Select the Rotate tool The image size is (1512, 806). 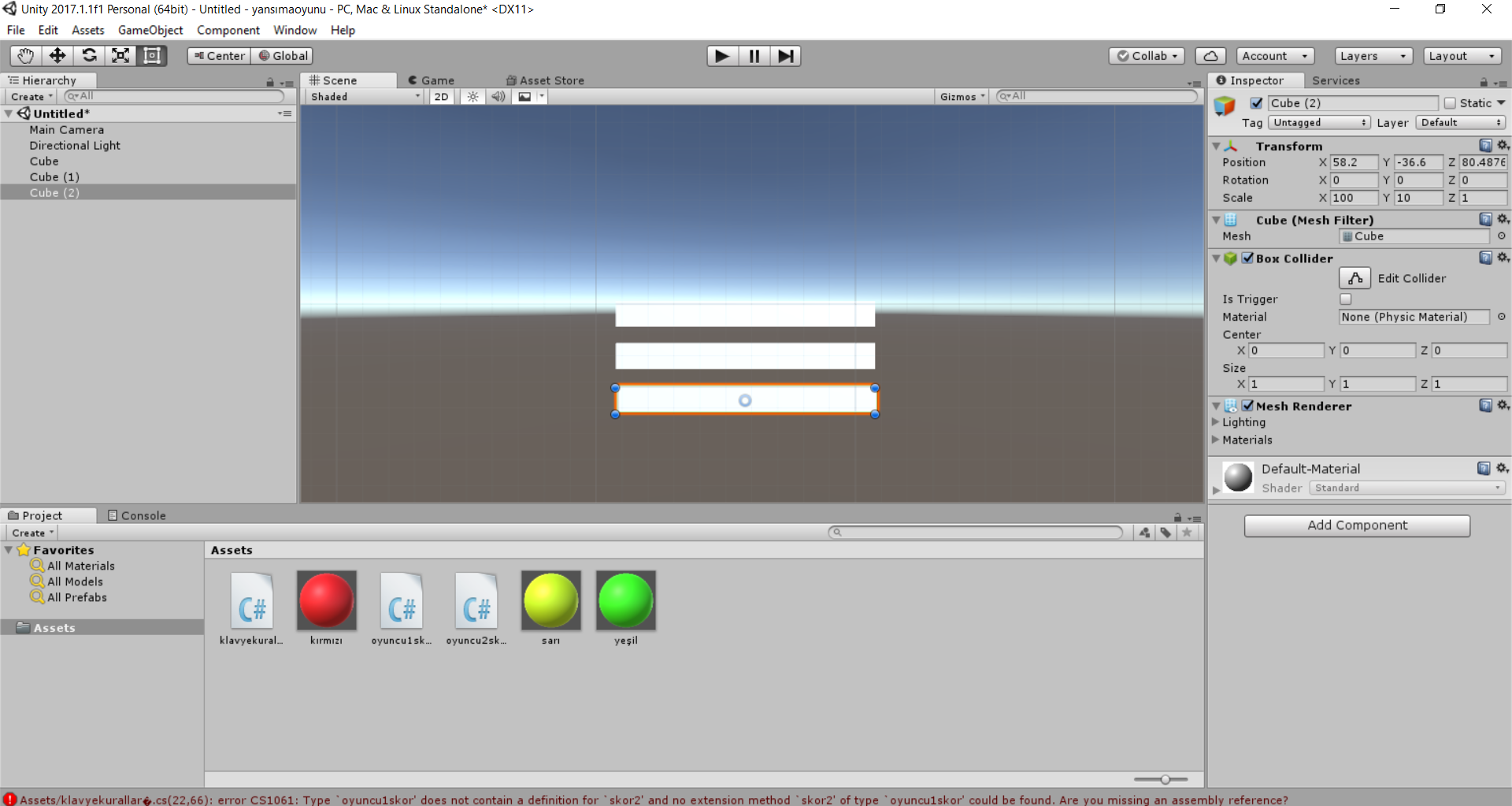pyautogui.click(x=89, y=56)
